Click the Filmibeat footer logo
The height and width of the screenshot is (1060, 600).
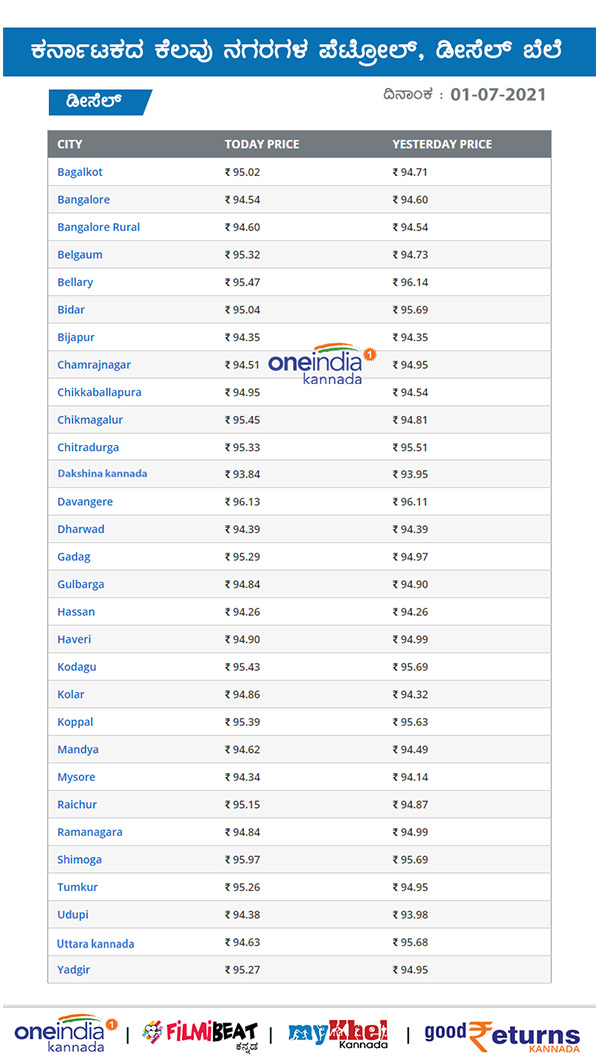coord(200,1033)
